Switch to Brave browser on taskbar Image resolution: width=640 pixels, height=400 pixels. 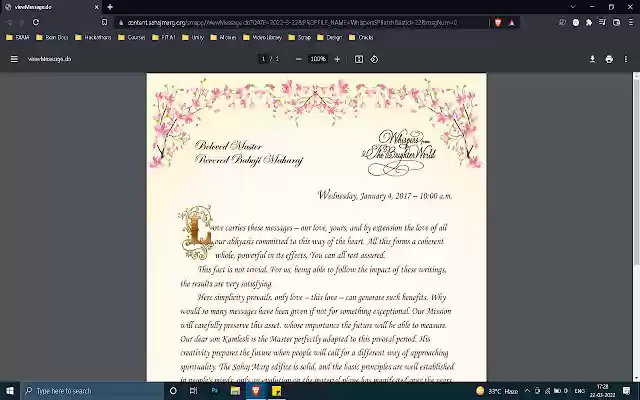coord(256,391)
